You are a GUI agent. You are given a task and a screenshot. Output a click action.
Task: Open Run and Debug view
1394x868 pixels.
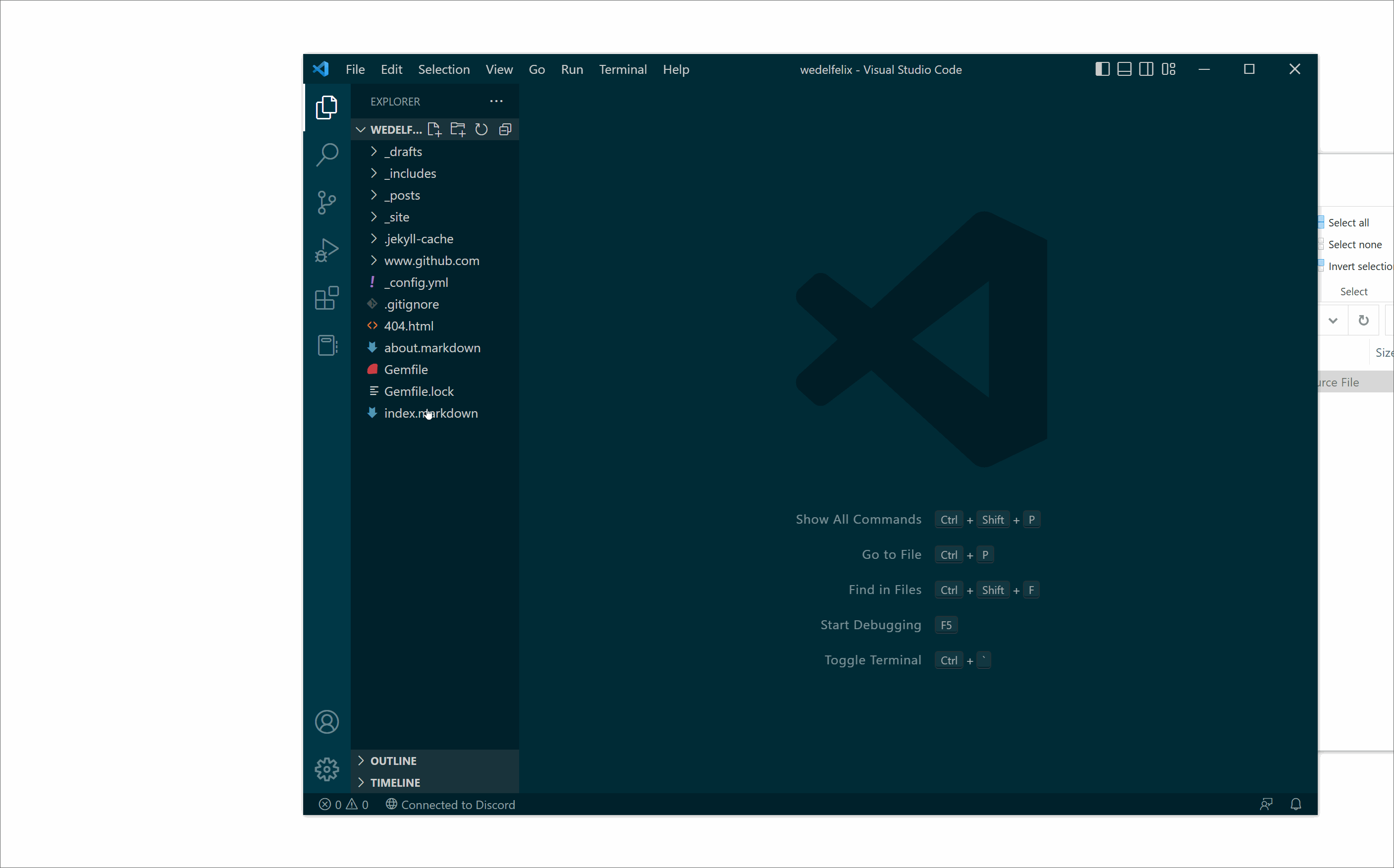tap(326, 250)
